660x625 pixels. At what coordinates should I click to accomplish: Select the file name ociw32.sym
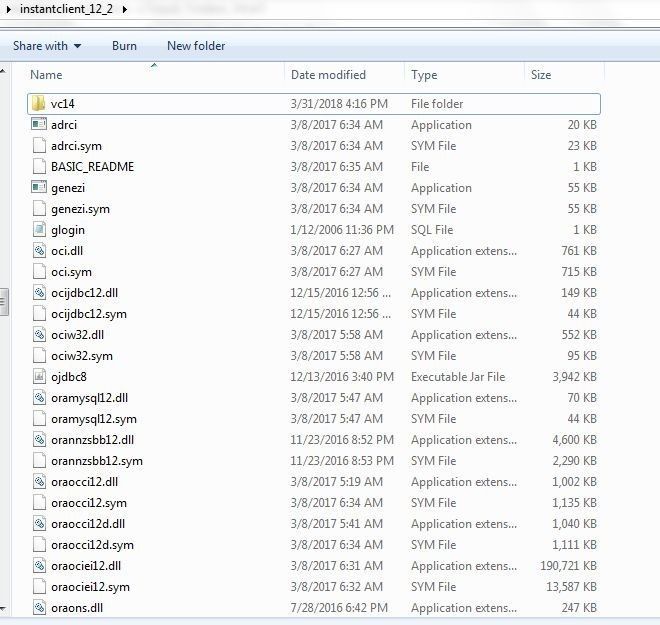click(82, 356)
